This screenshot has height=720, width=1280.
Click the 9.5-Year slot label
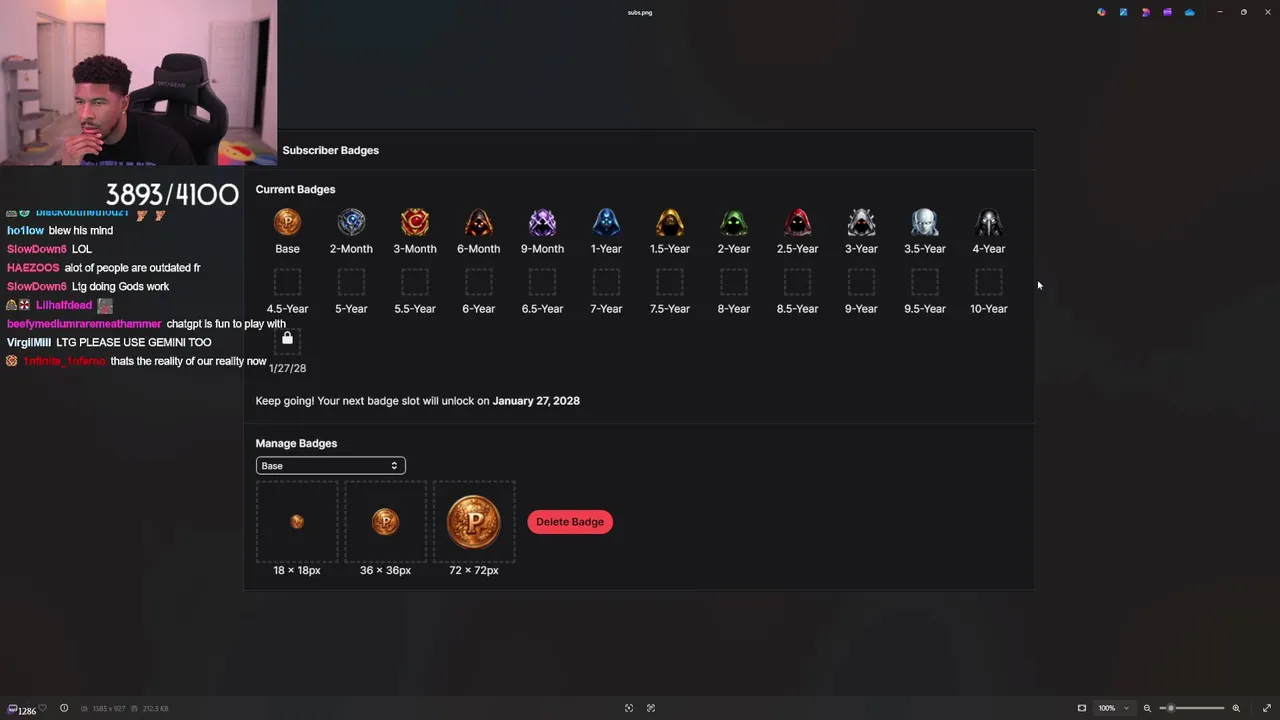tap(925, 309)
